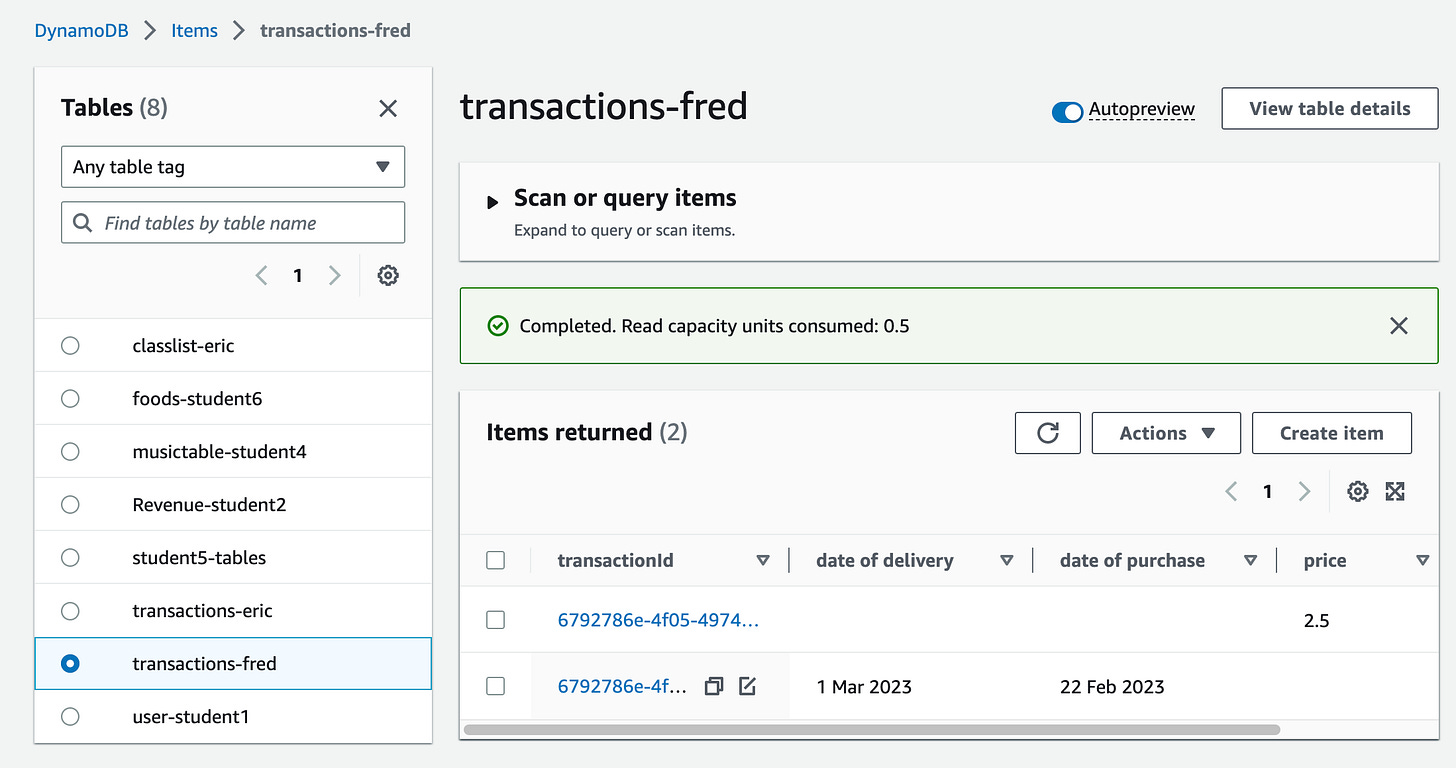Screen dimensions: 1456x768
Task: Click the price column header label
Action: click(x=1325, y=560)
